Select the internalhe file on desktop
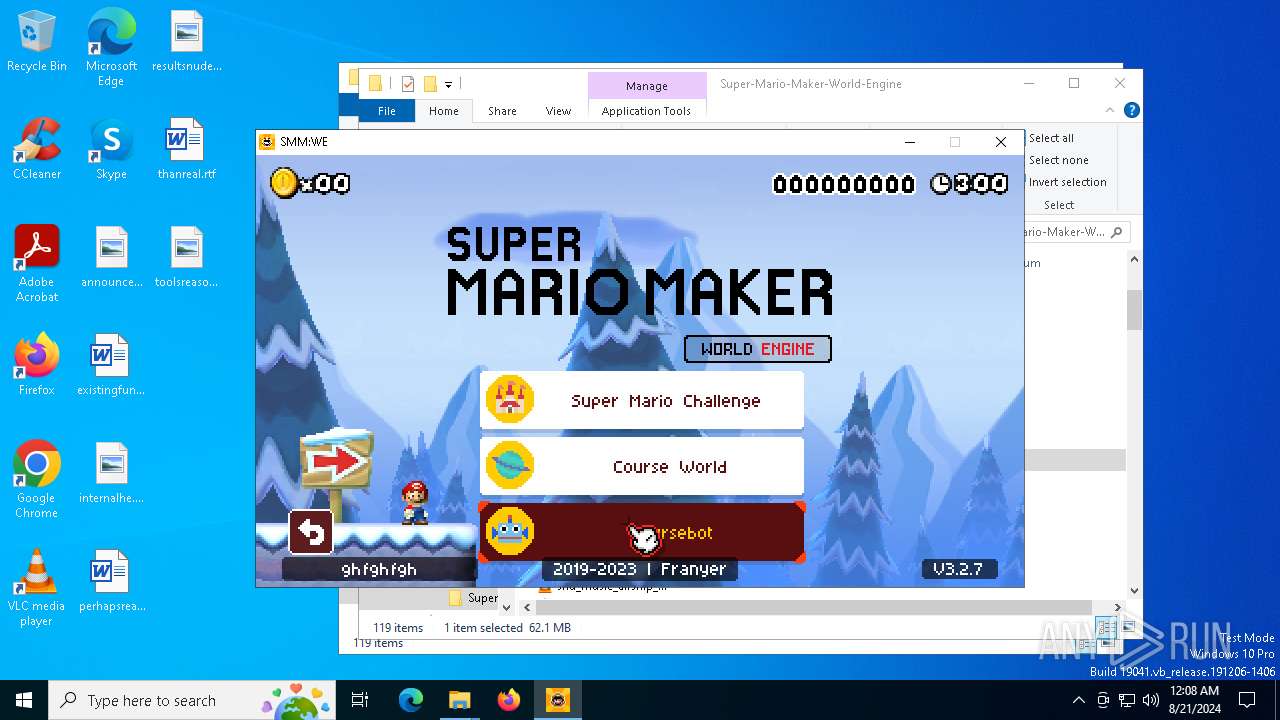1280x720 pixels. 111,474
